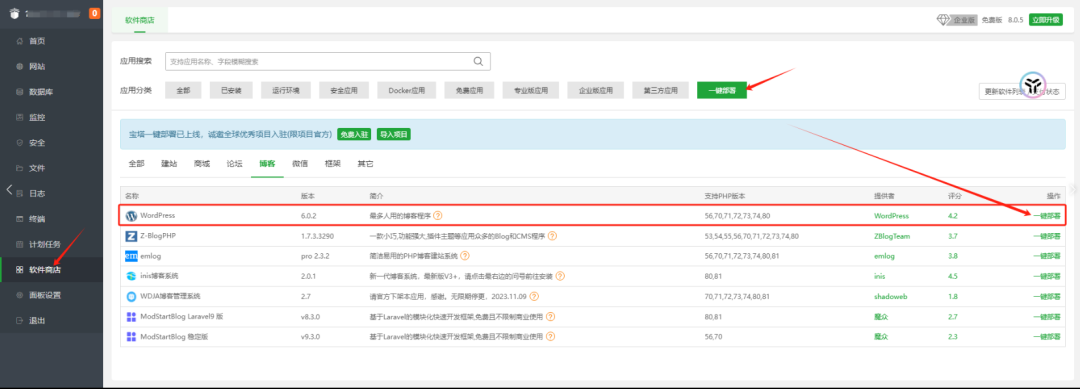Viewport: 1080px width, 389px height.
Task: Click the search magnifier icon
Action: click(478, 61)
